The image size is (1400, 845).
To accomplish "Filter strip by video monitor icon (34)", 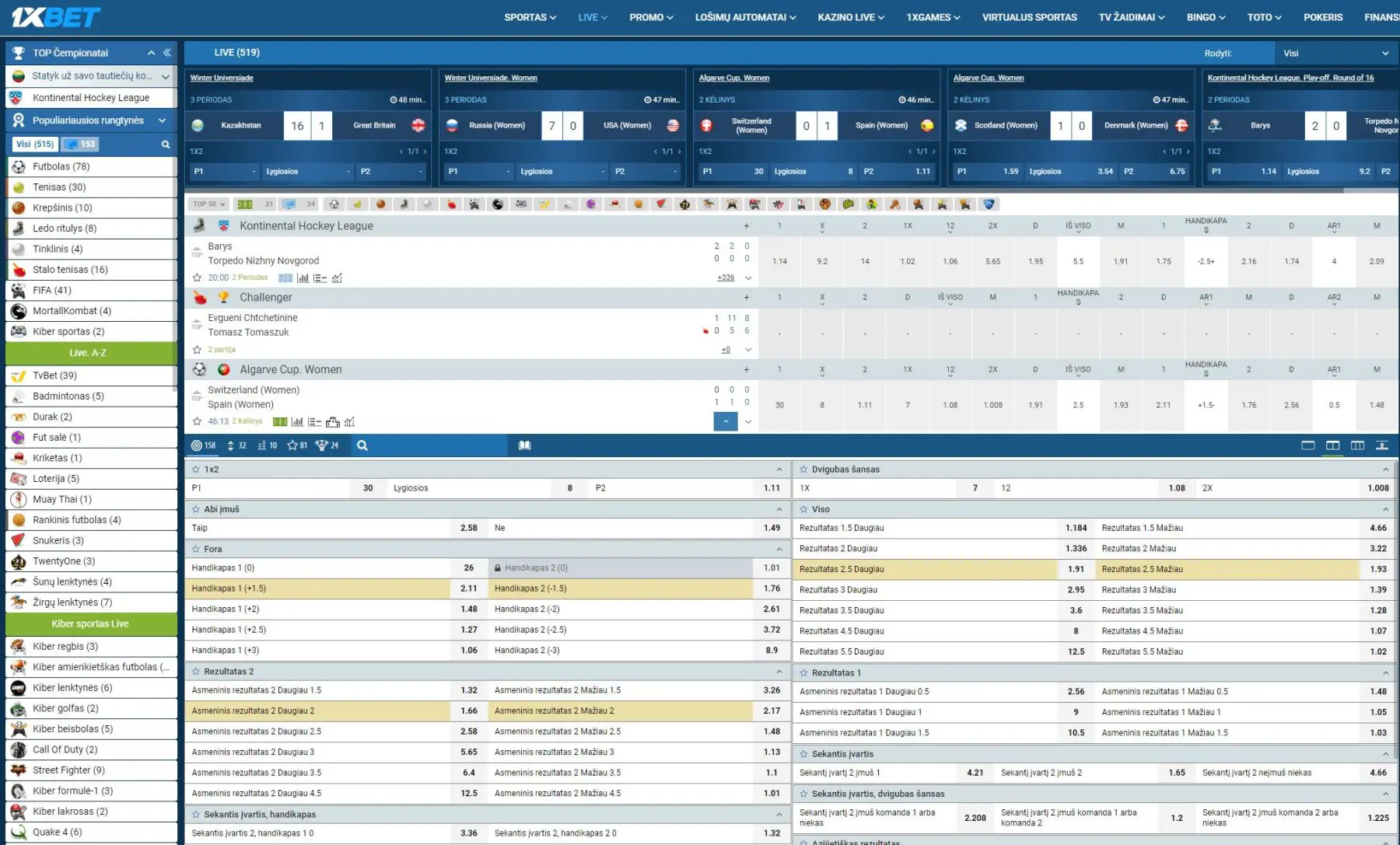I will click(x=299, y=204).
